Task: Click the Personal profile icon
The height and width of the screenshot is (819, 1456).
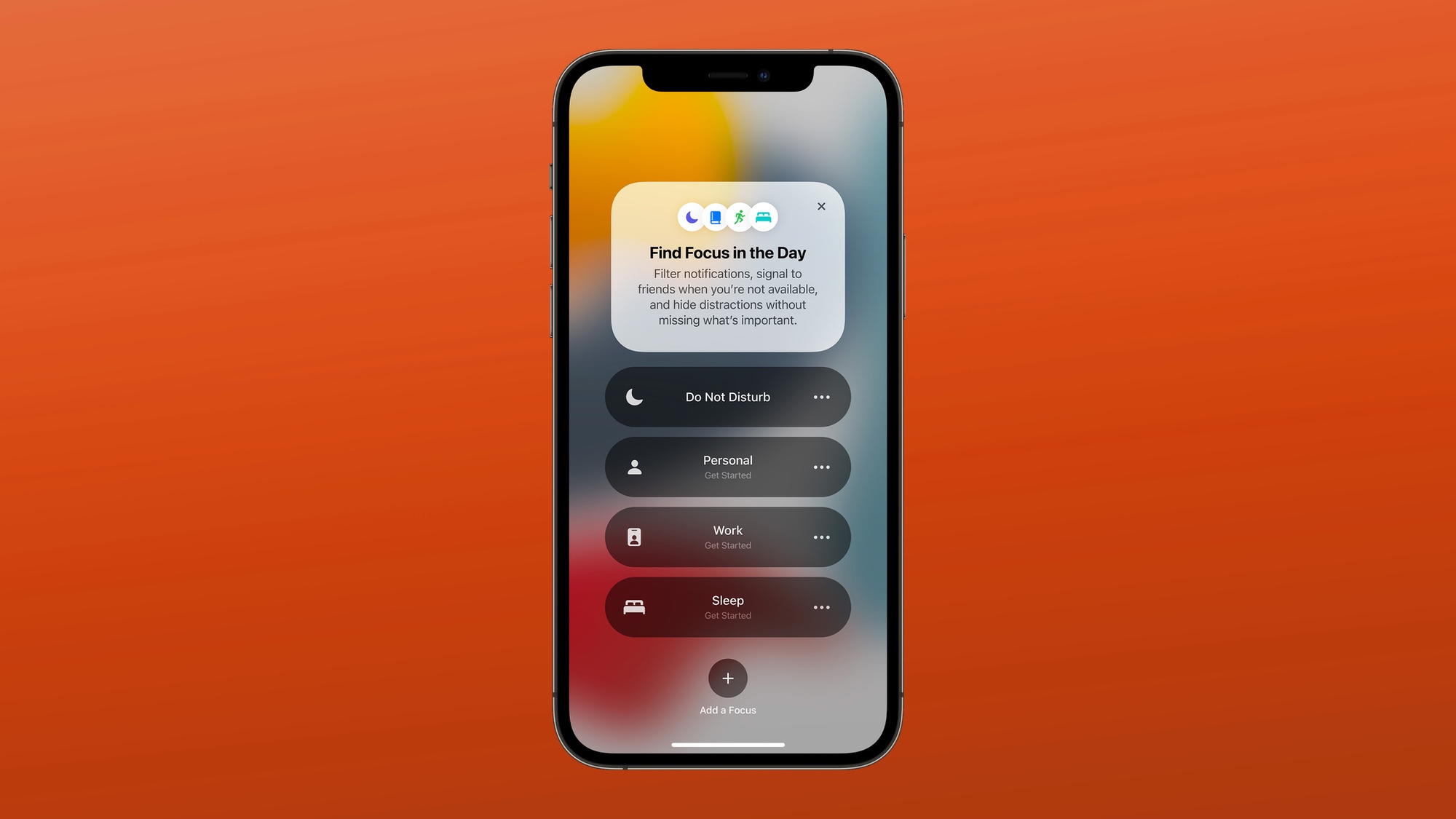Action: (633, 466)
